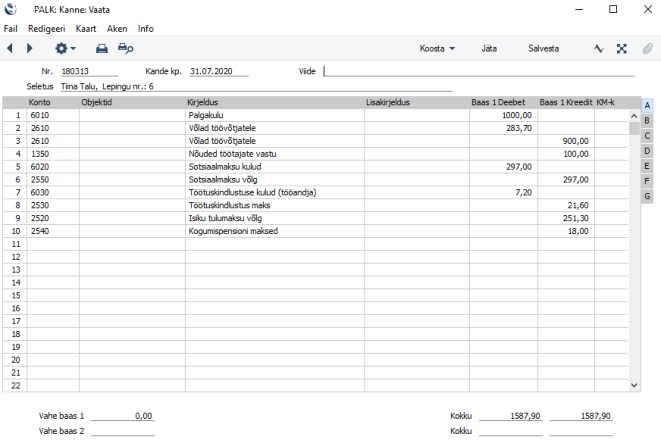The image size is (661, 440).
Task: Click credit amount 18,00
Action: tap(566, 231)
